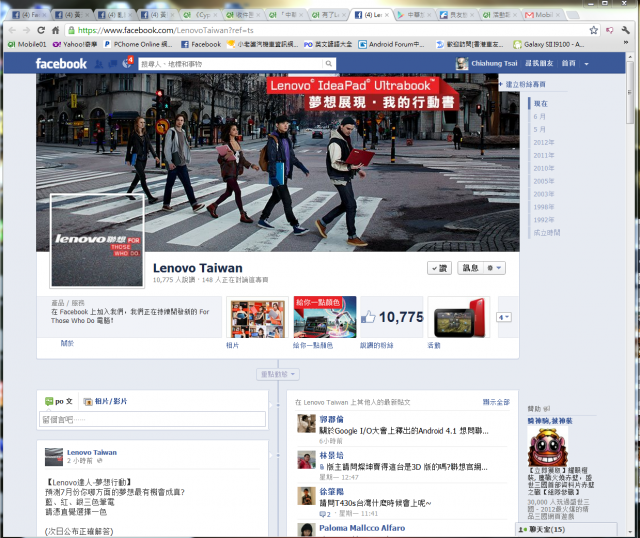Screen dimensions: 640x538
Task: Open Facebook friend requests icon
Action: [x=99, y=64]
